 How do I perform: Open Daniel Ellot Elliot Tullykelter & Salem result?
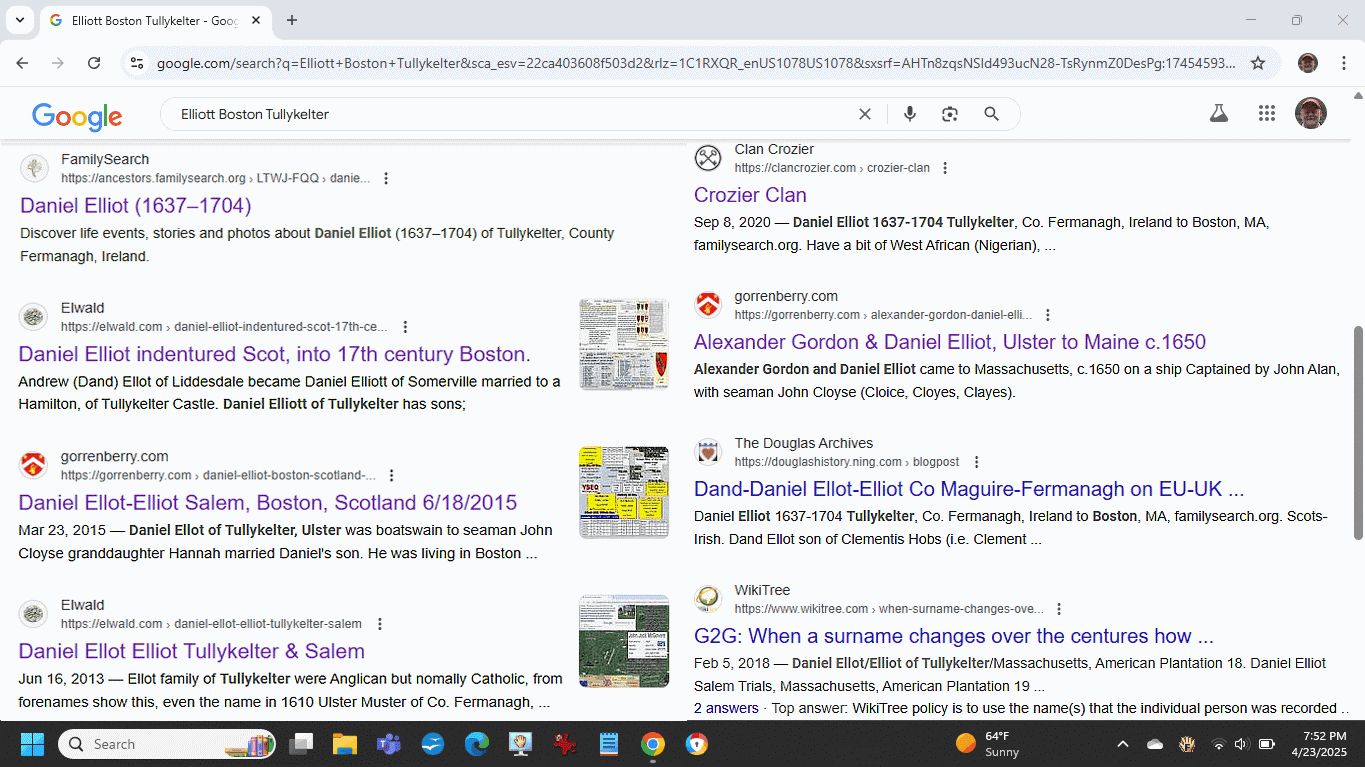coord(191,651)
